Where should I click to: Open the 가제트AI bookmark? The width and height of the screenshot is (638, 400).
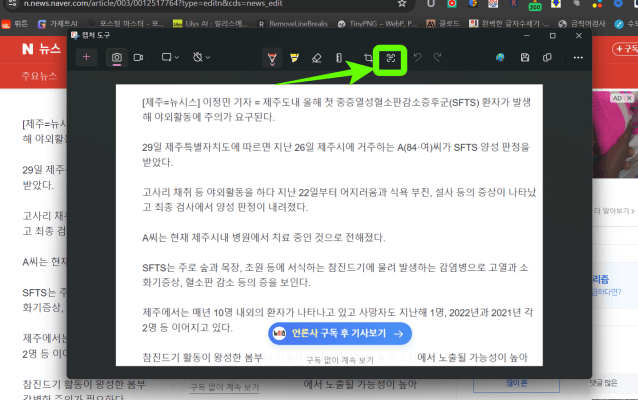coord(57,24)
